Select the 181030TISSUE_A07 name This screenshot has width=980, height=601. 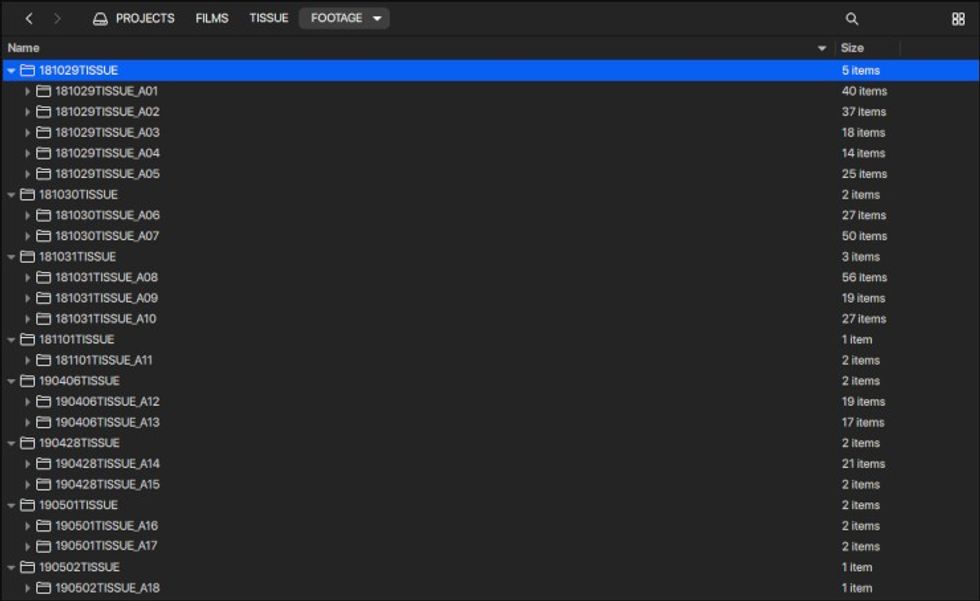coord(108,236)
